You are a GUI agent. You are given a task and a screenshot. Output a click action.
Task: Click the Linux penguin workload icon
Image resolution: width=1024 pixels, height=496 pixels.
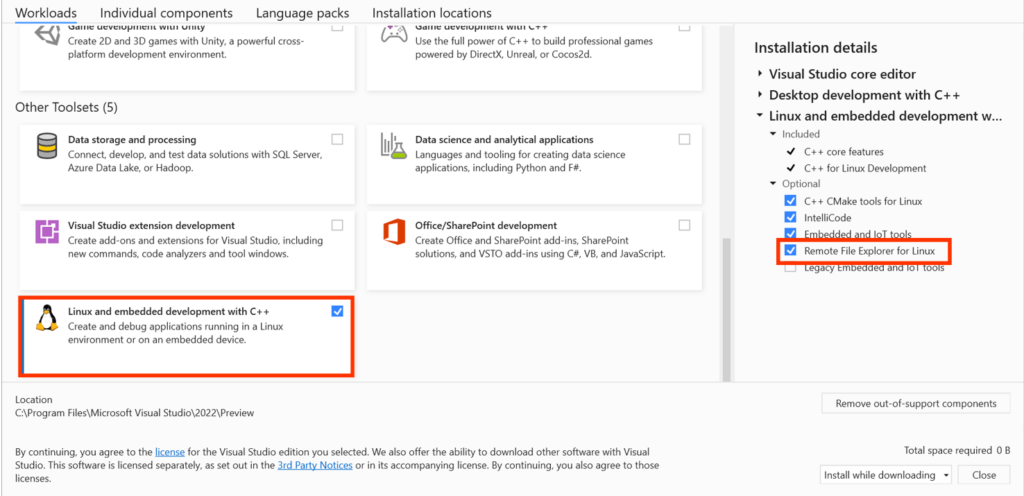[45, 318]
